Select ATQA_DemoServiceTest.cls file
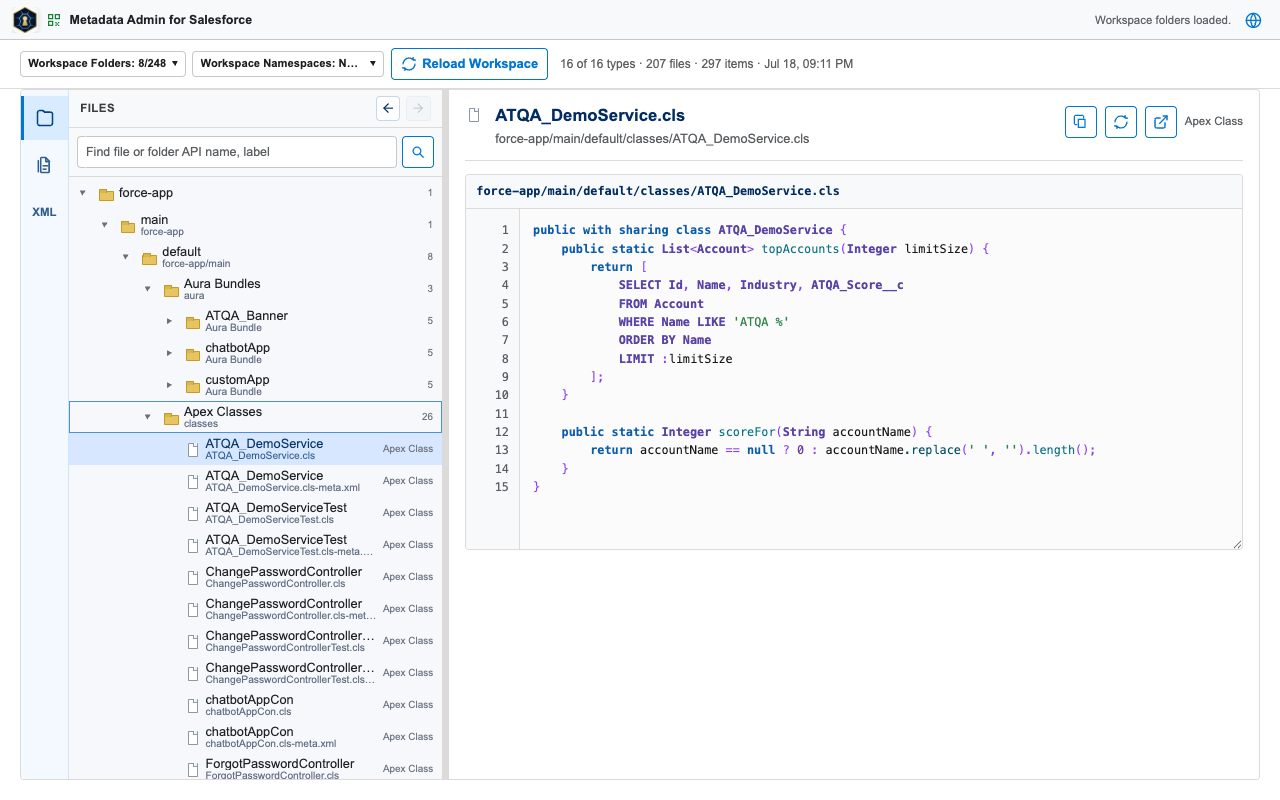This screenshot has height=800, width=1280. click(255, 513)
